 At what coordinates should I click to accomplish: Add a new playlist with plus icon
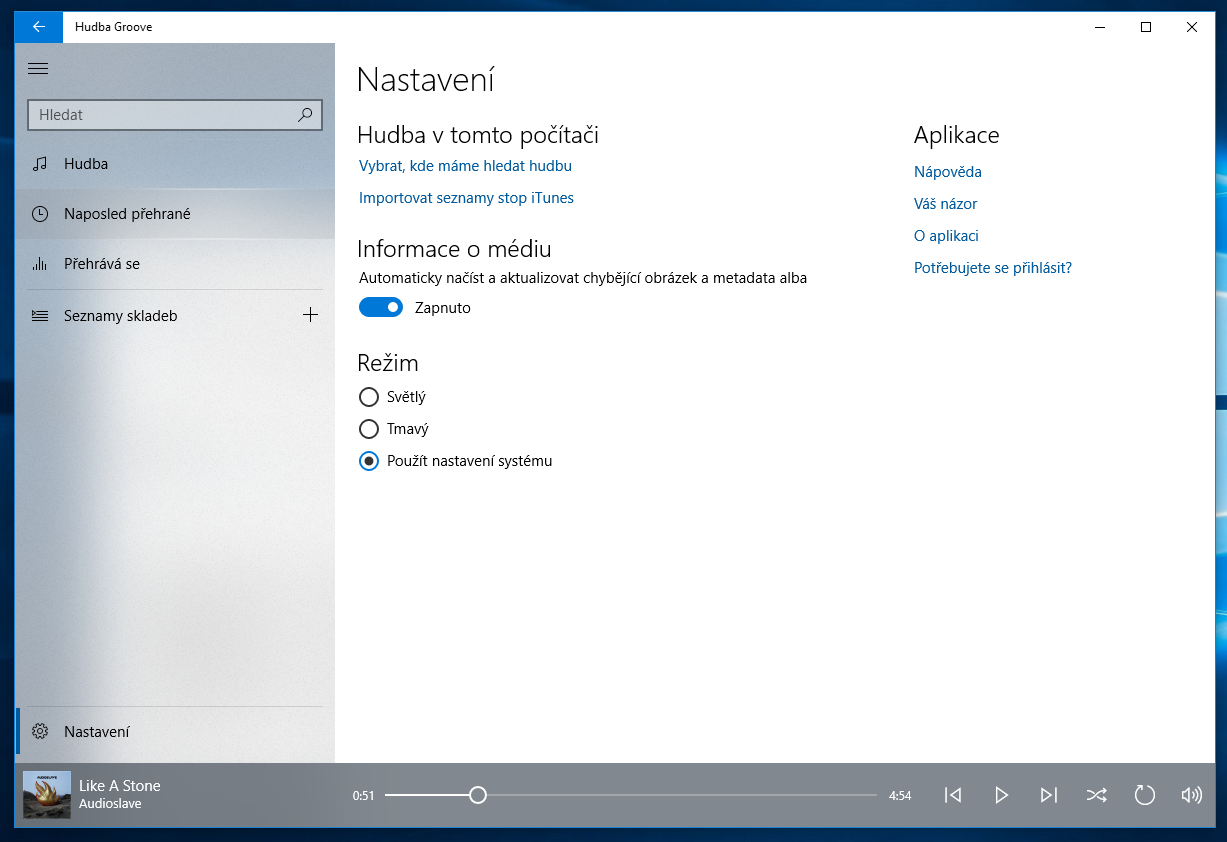click(x=310, y=315)
